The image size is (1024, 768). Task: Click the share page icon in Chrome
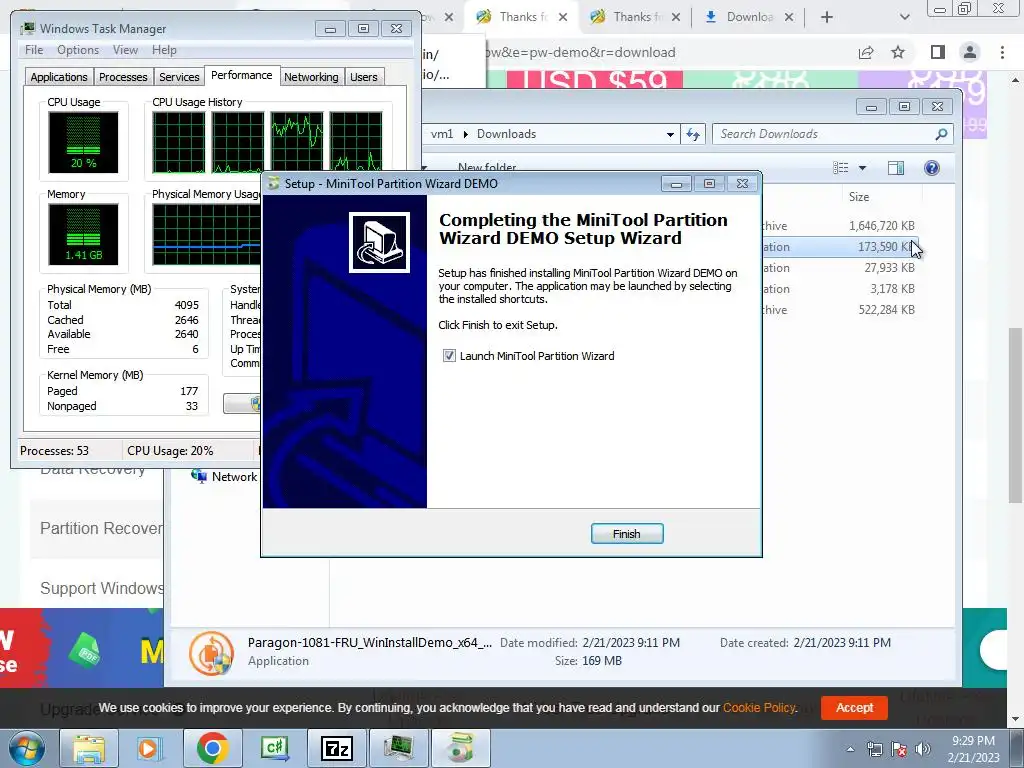point(866,52)
